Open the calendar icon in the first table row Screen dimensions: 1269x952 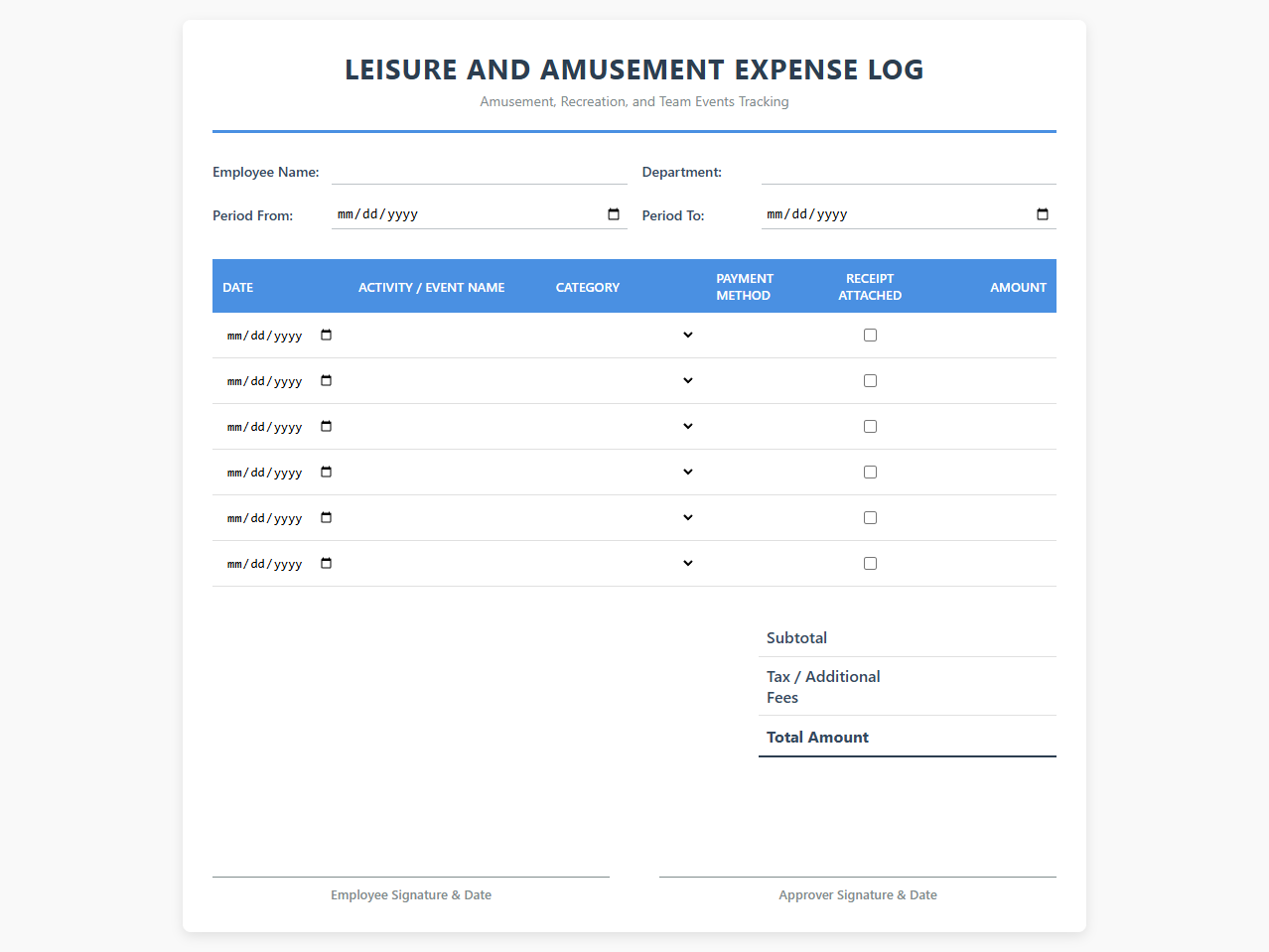click(x=327, y=336)
